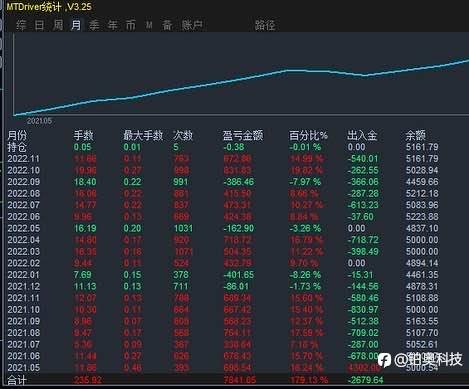Switch to the 季 quarterly tab
Image resolution: width=469 pixels, height=389 pixels.
pyautogui.click(x=94, y=25)
